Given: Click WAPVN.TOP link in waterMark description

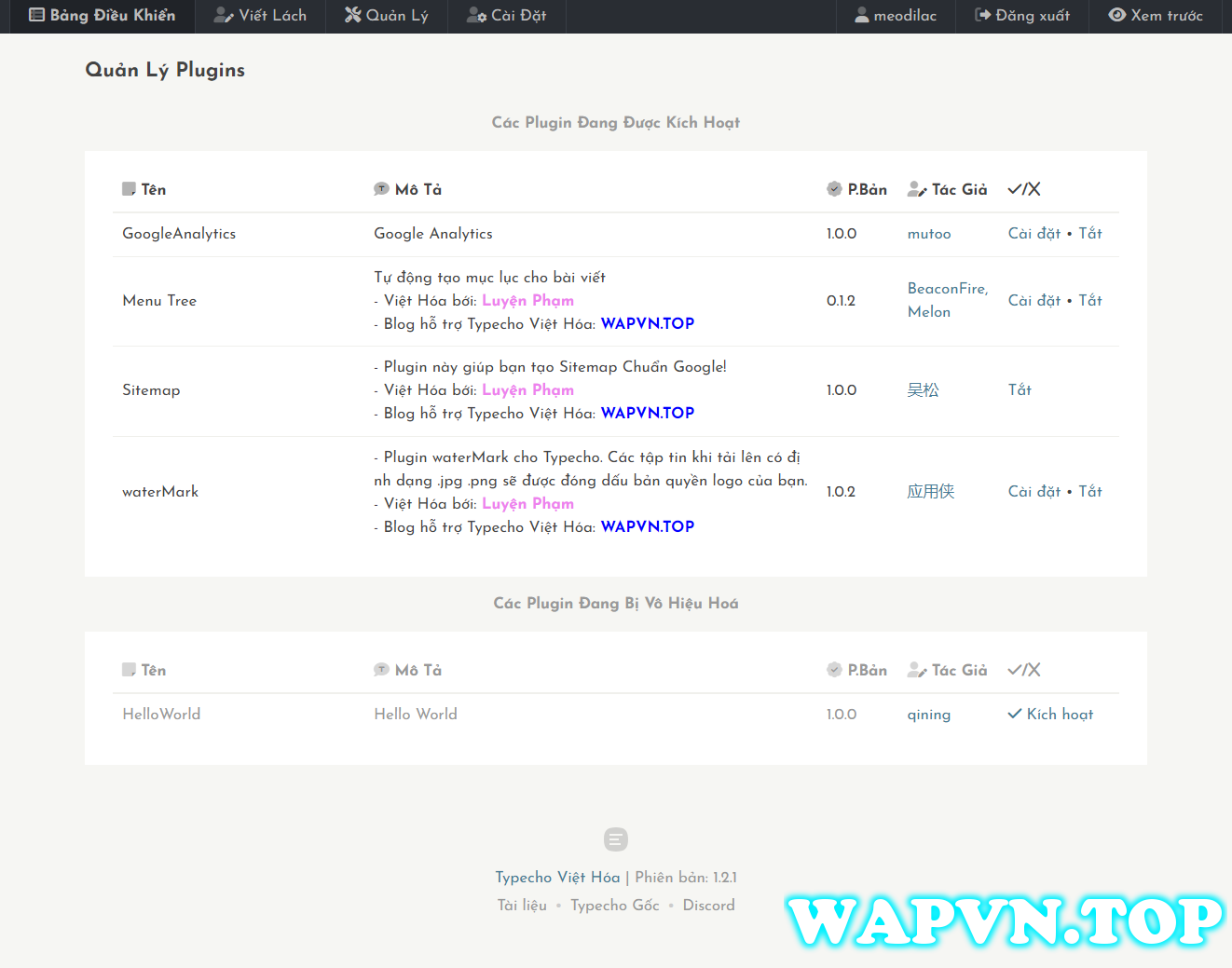Looking at the screenshot, I should tap(648, 527).
